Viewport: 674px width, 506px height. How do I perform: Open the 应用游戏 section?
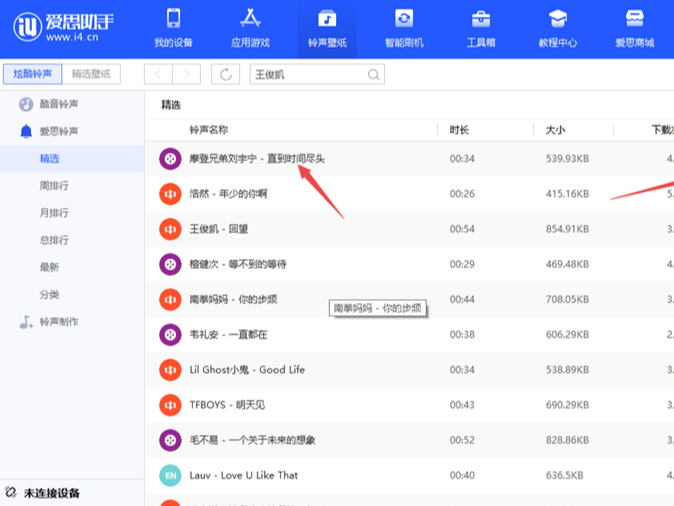[x=250, y=28]
